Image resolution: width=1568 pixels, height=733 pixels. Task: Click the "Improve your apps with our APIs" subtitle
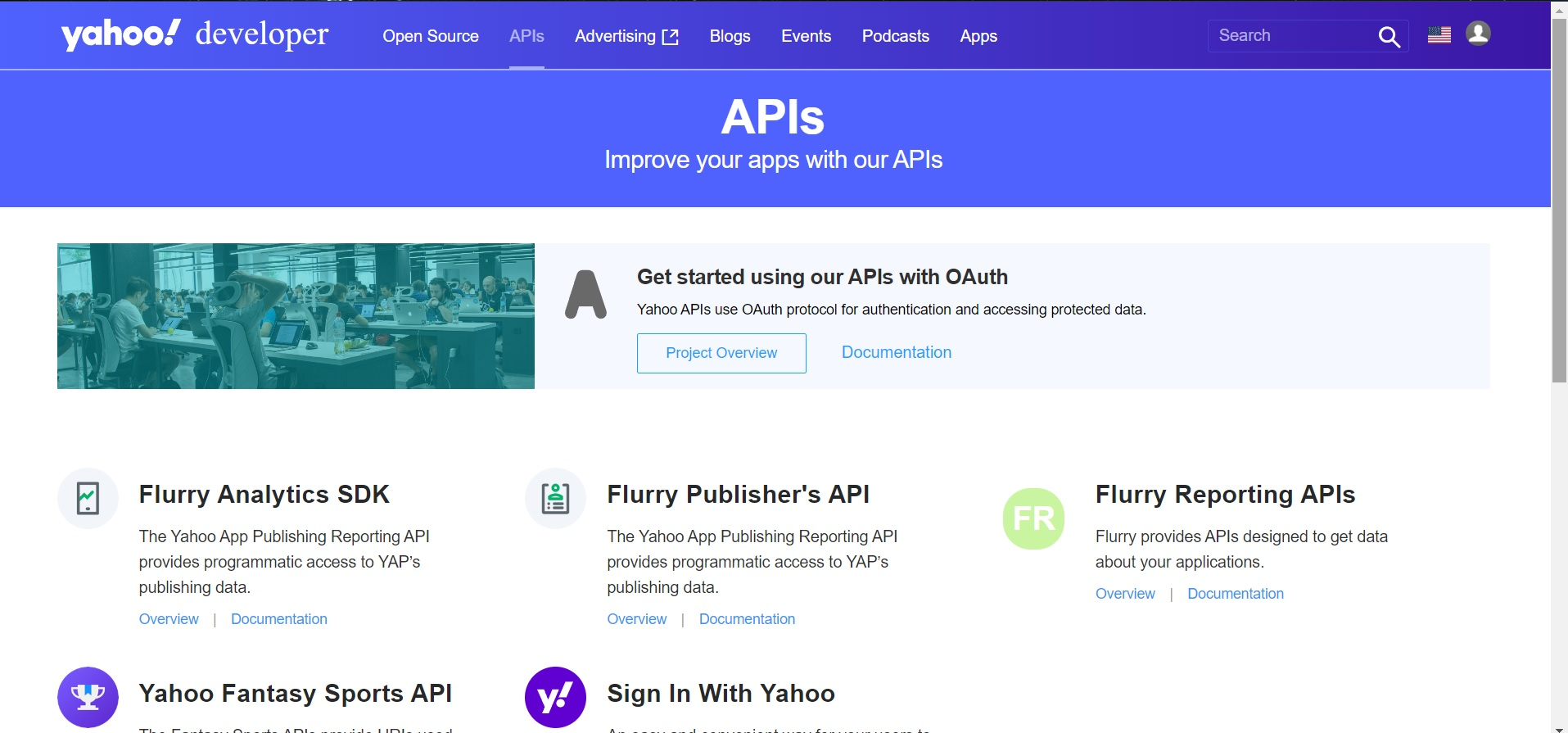(773, 160)
